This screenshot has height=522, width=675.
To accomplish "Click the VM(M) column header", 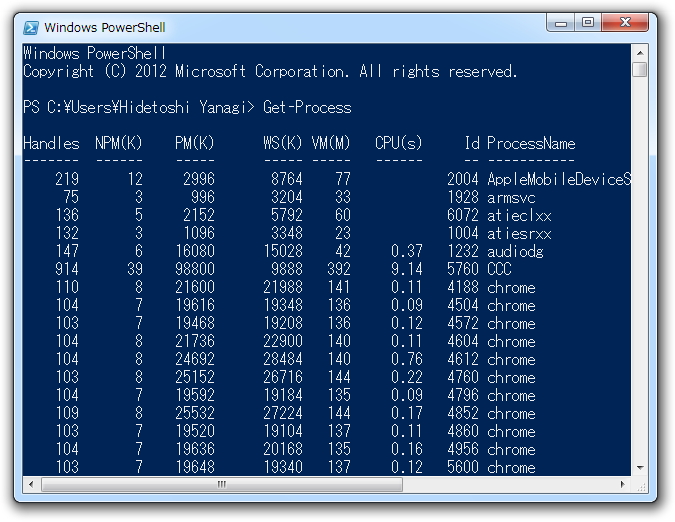I will click(331, 143).
